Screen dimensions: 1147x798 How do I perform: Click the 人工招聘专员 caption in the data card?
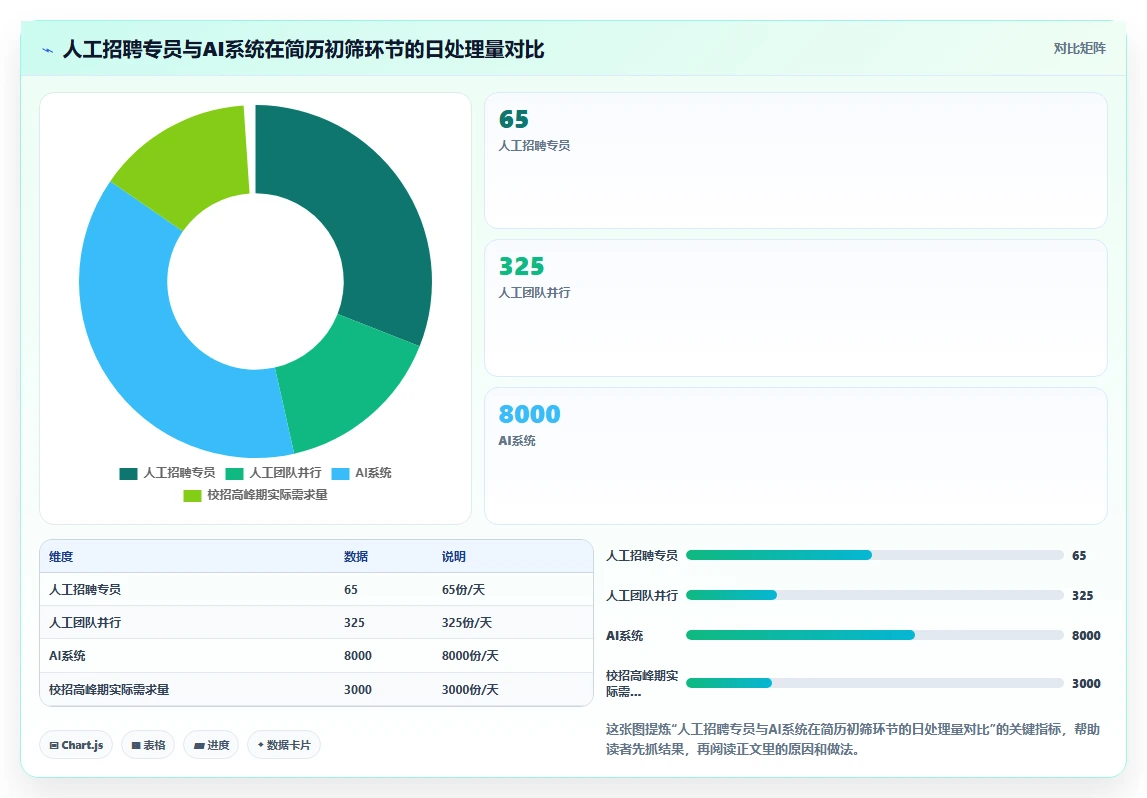(534, 146)
